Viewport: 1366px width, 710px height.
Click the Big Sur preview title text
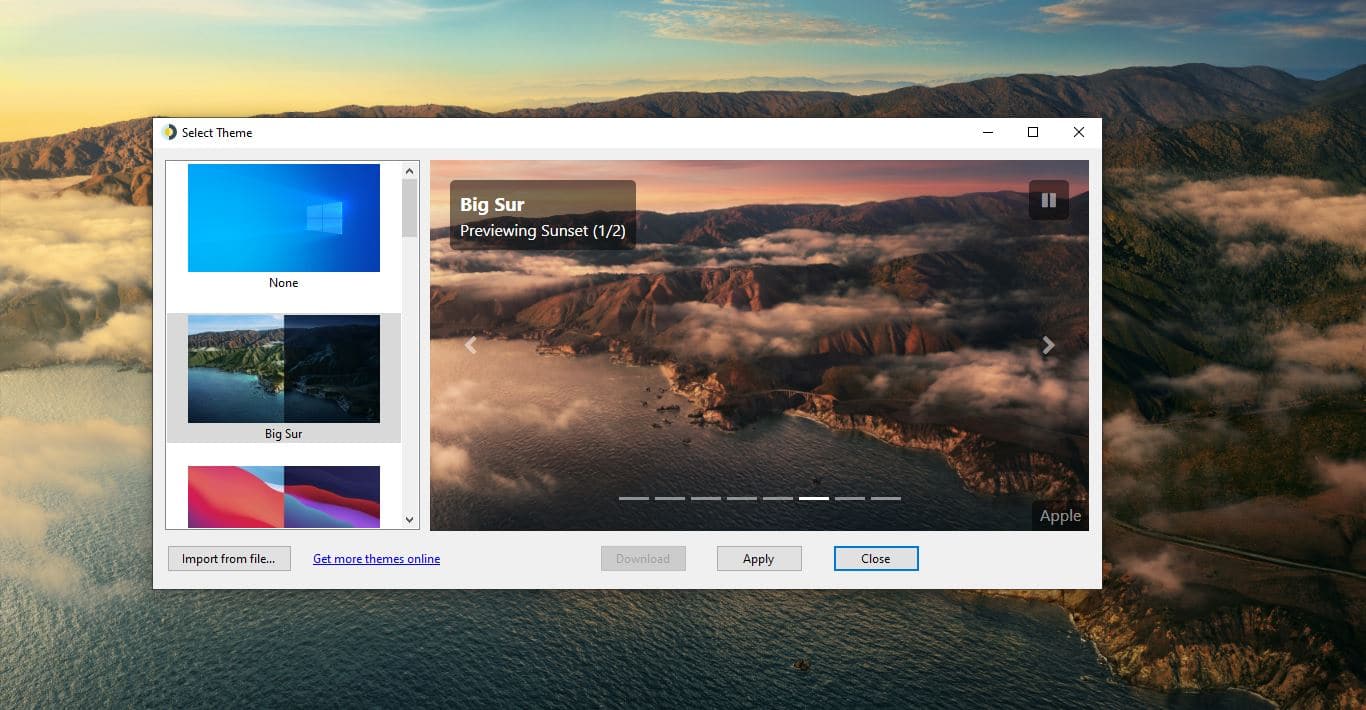point(492,205)
